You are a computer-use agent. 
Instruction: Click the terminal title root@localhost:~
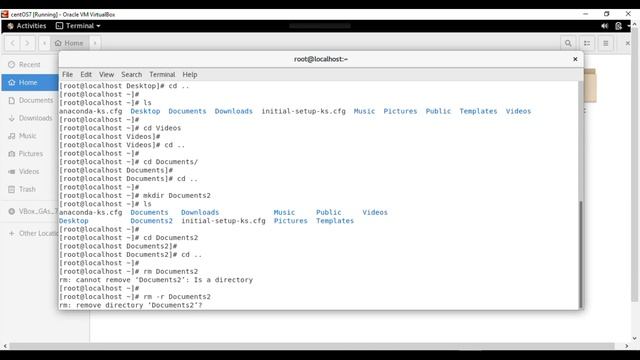[321, 59]
